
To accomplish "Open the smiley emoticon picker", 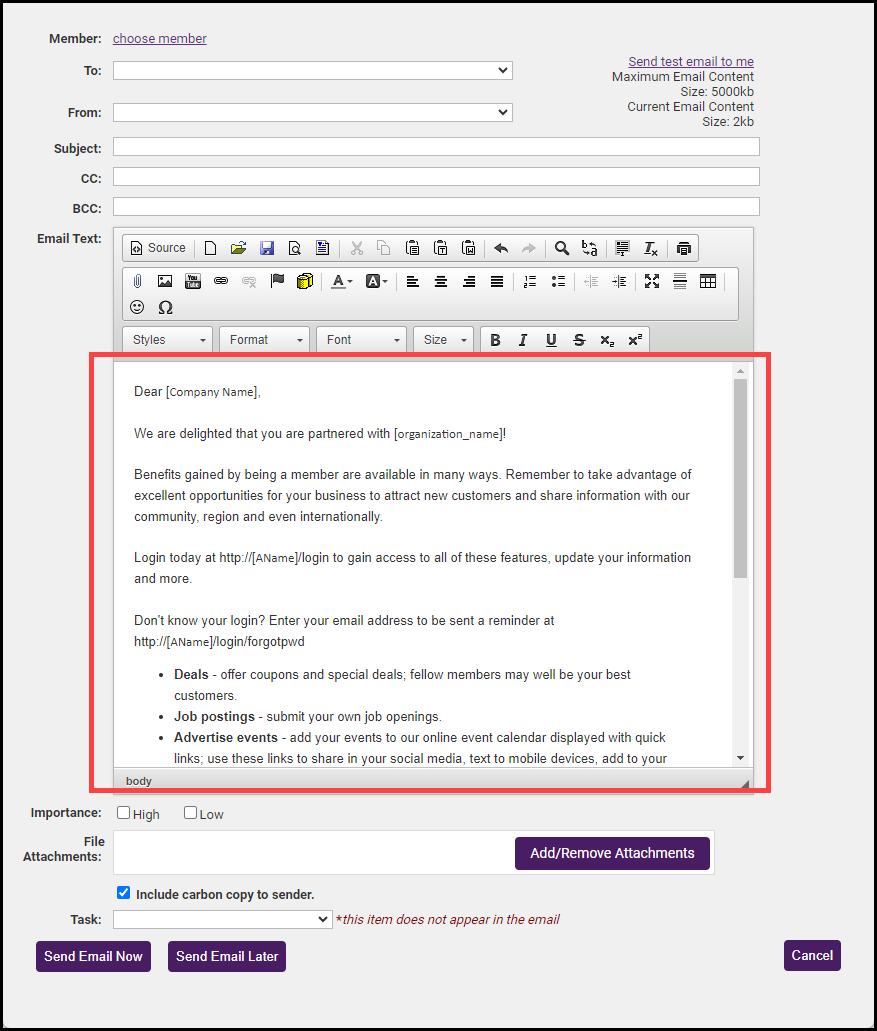I will tap(137, 307).
